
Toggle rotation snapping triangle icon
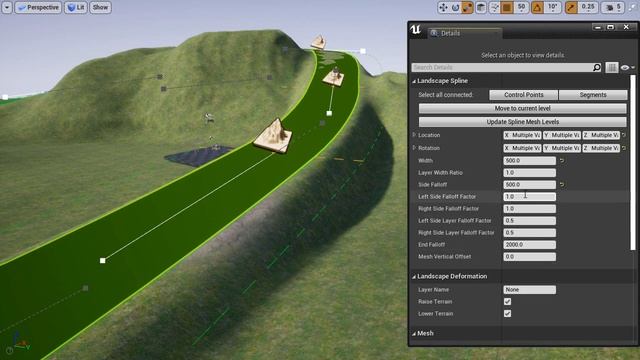pos(537,7)
